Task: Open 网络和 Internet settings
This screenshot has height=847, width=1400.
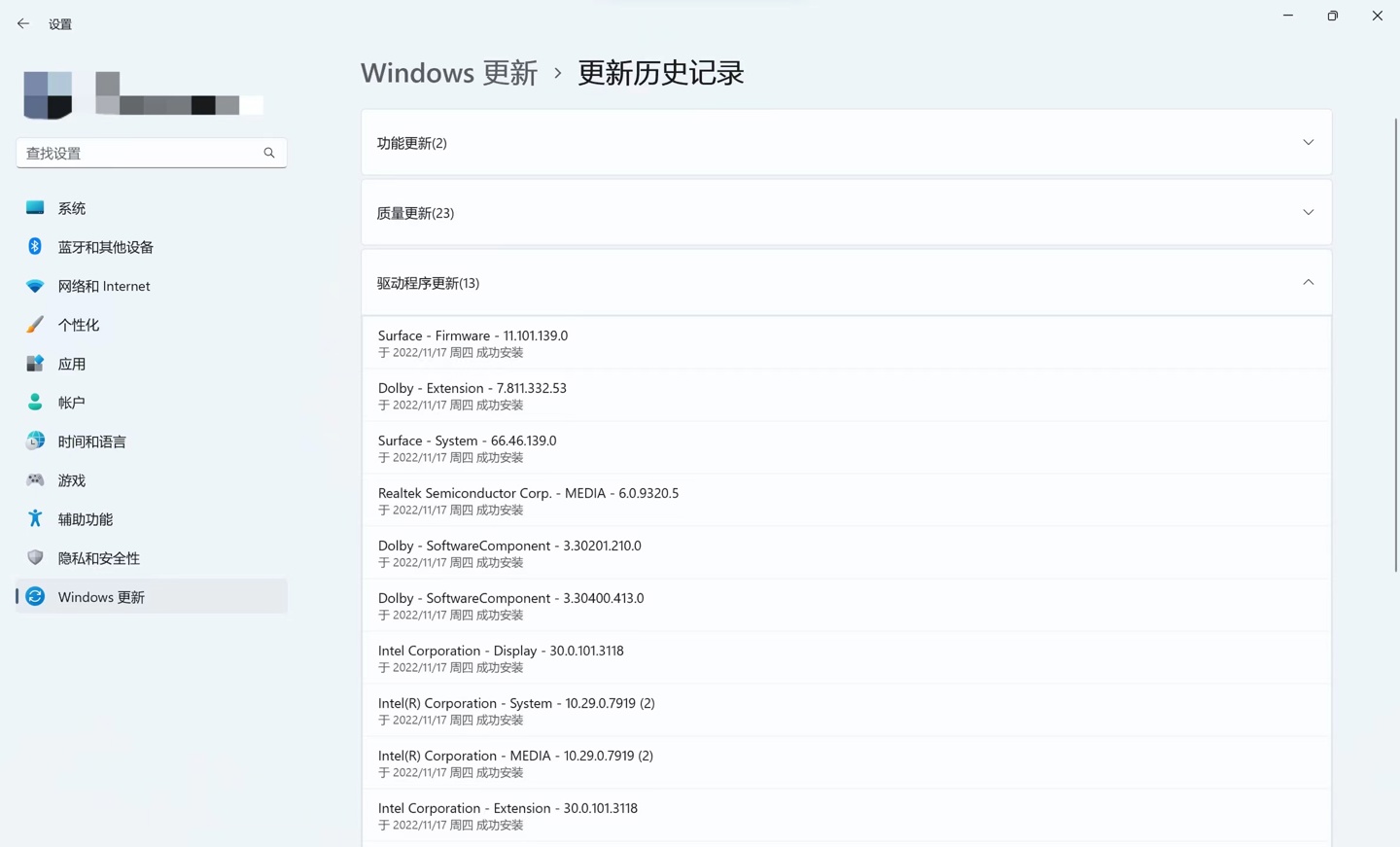Action: click(x=152, y=286)
